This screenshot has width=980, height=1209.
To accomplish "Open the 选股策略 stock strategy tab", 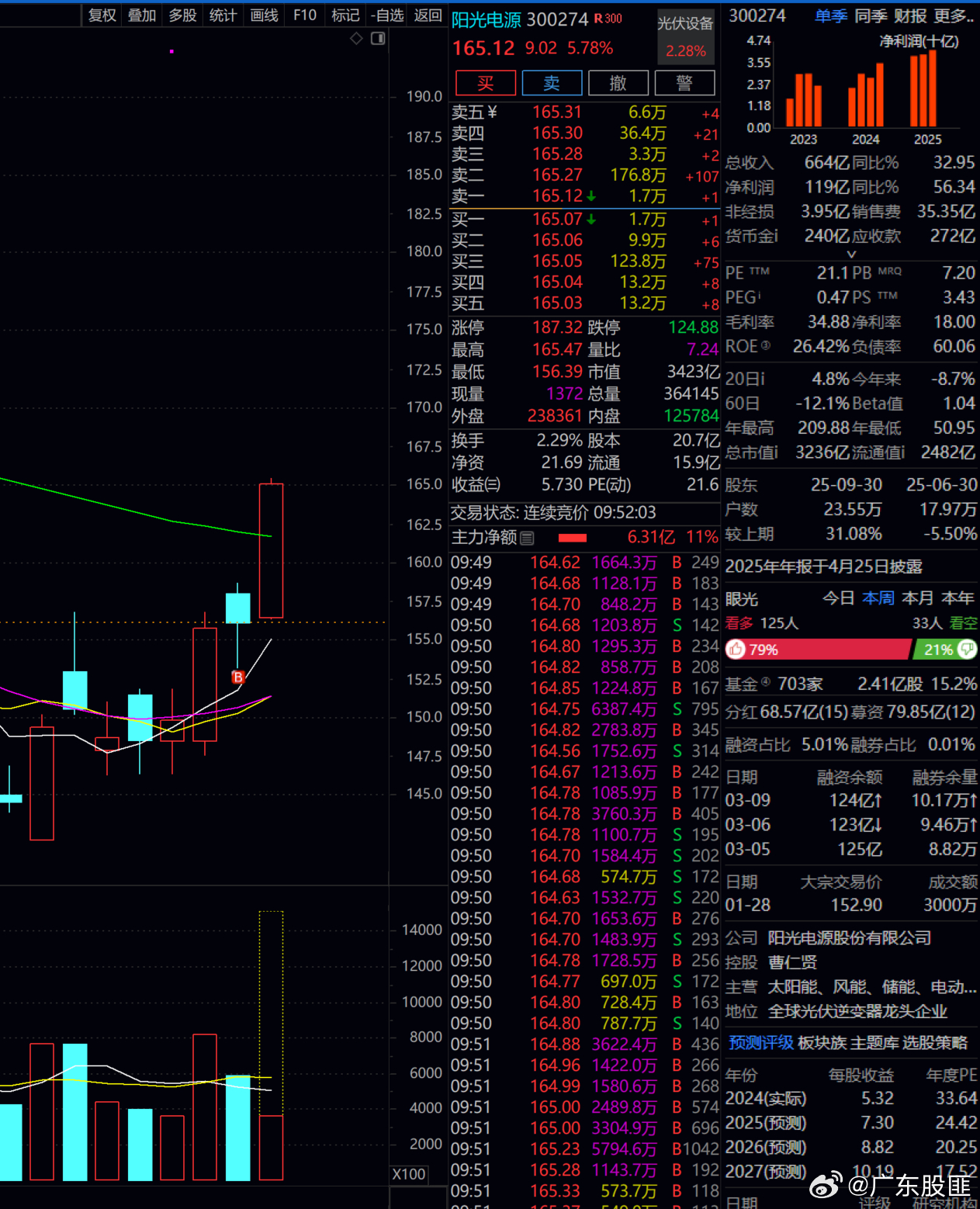I will (x=935, y=1043).
